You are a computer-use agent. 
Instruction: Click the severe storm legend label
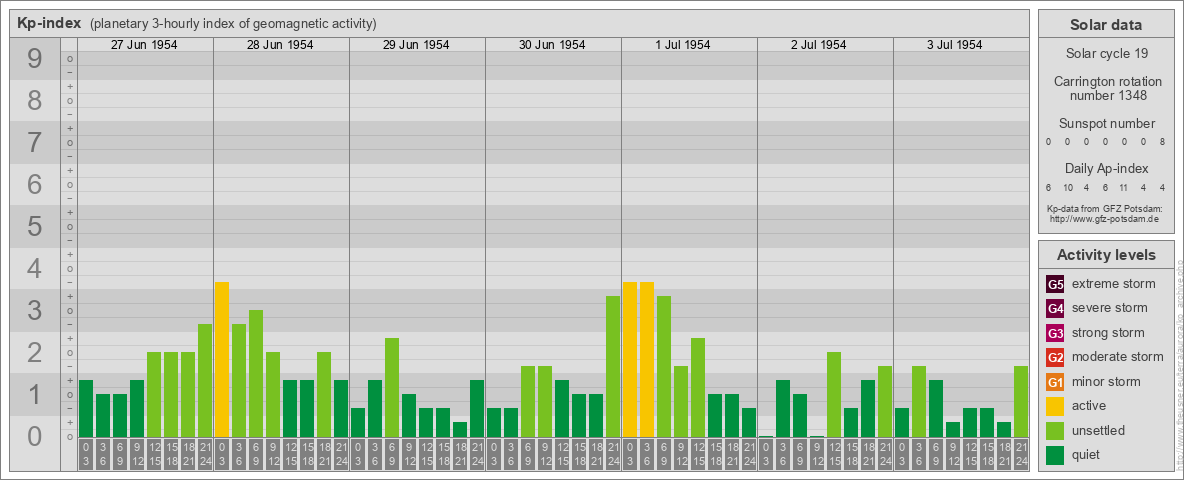point(1110,308)
